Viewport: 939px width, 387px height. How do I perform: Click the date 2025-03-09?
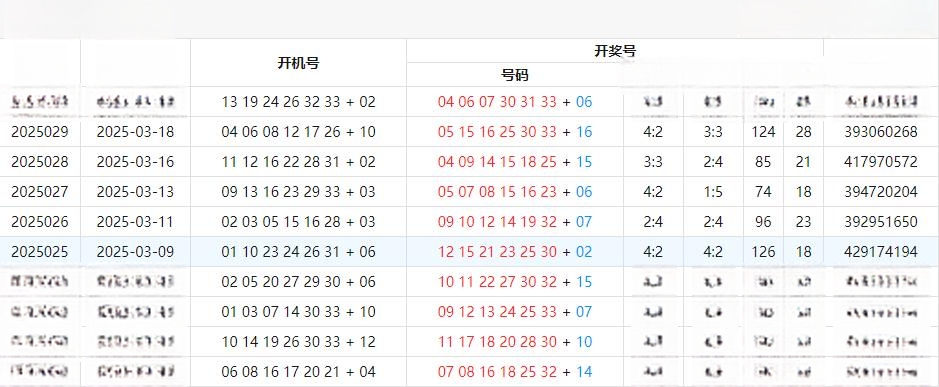135,252
